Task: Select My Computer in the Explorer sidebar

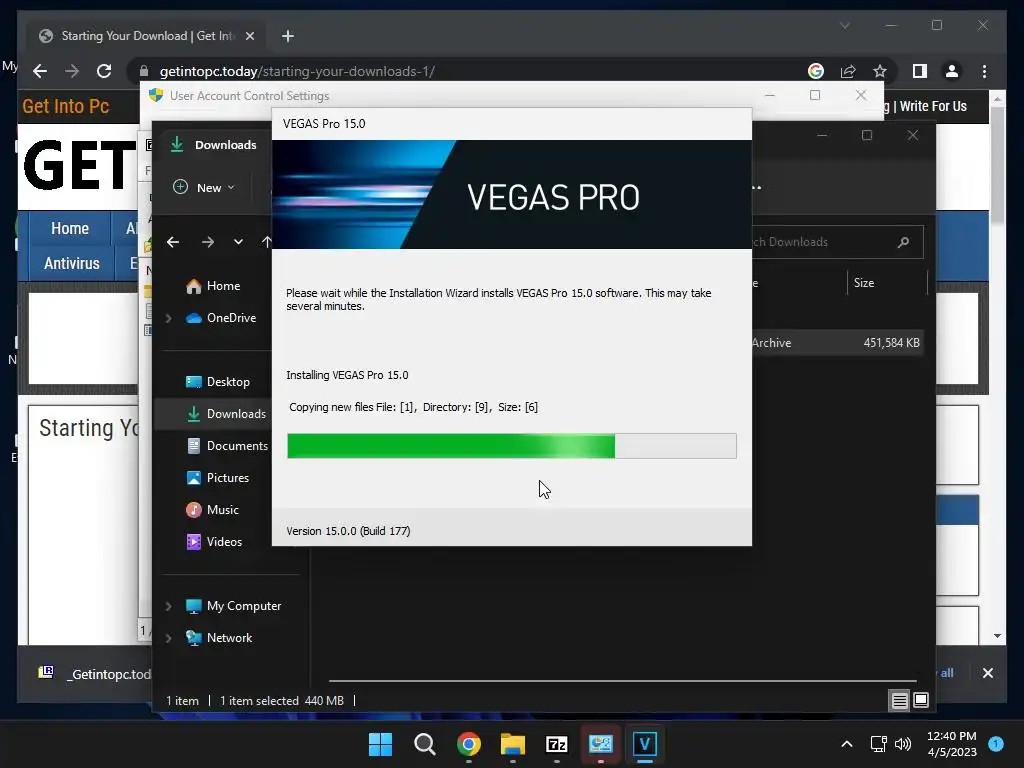Action: point(233,606)
